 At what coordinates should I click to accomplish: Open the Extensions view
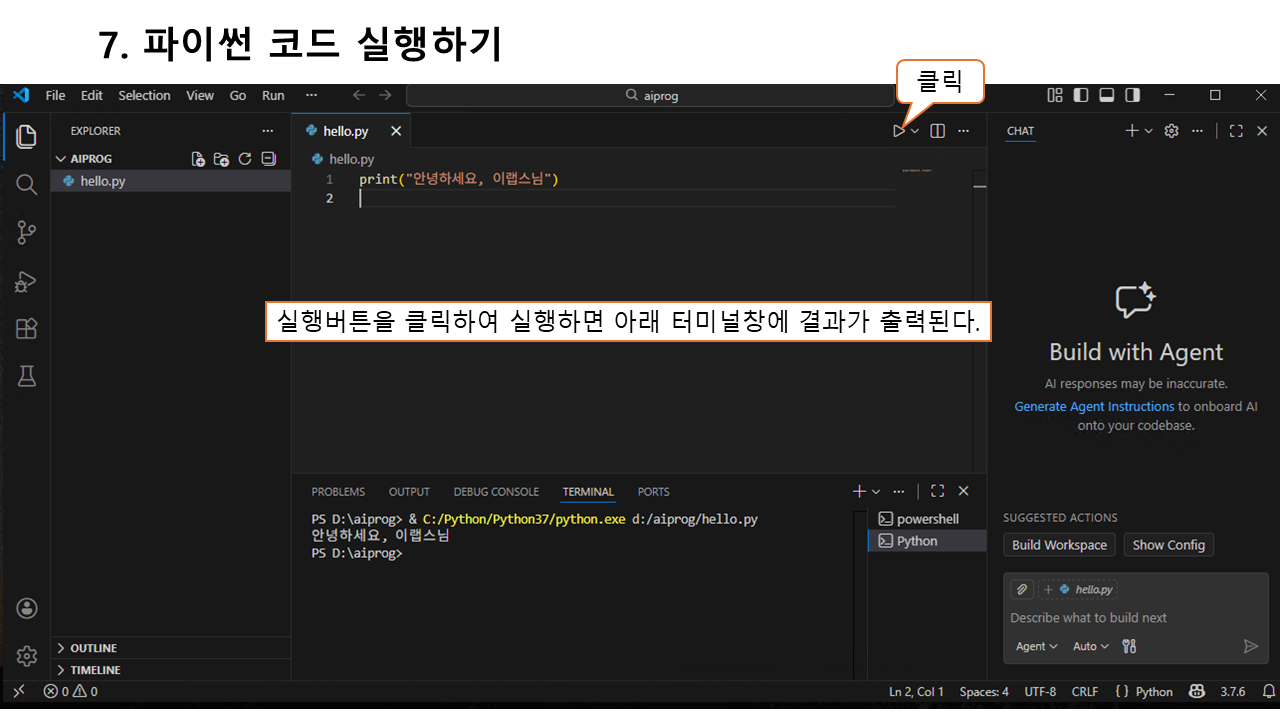(27, 329)
